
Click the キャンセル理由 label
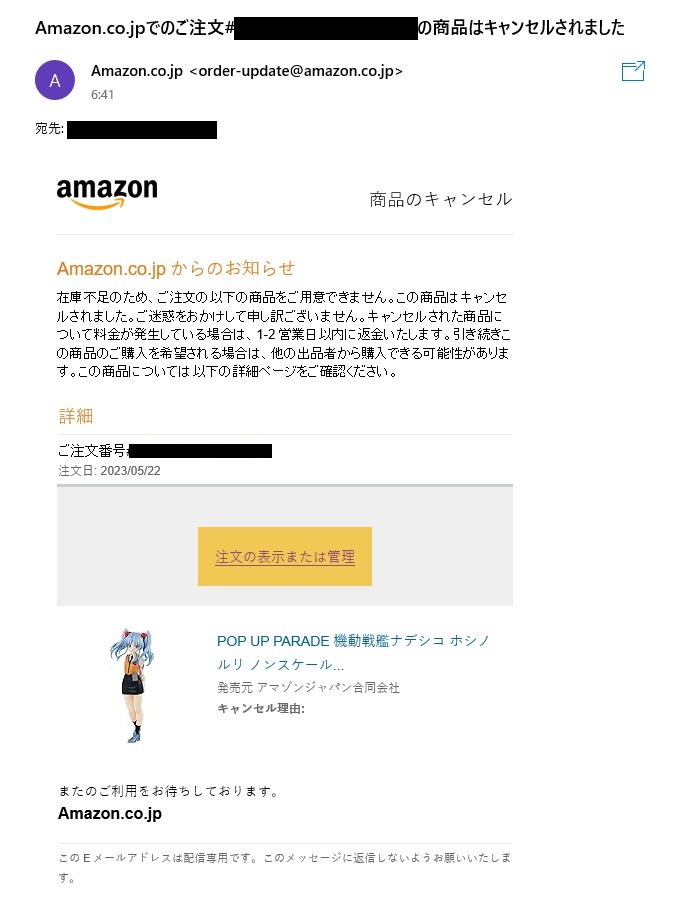[x=261, y=708]
